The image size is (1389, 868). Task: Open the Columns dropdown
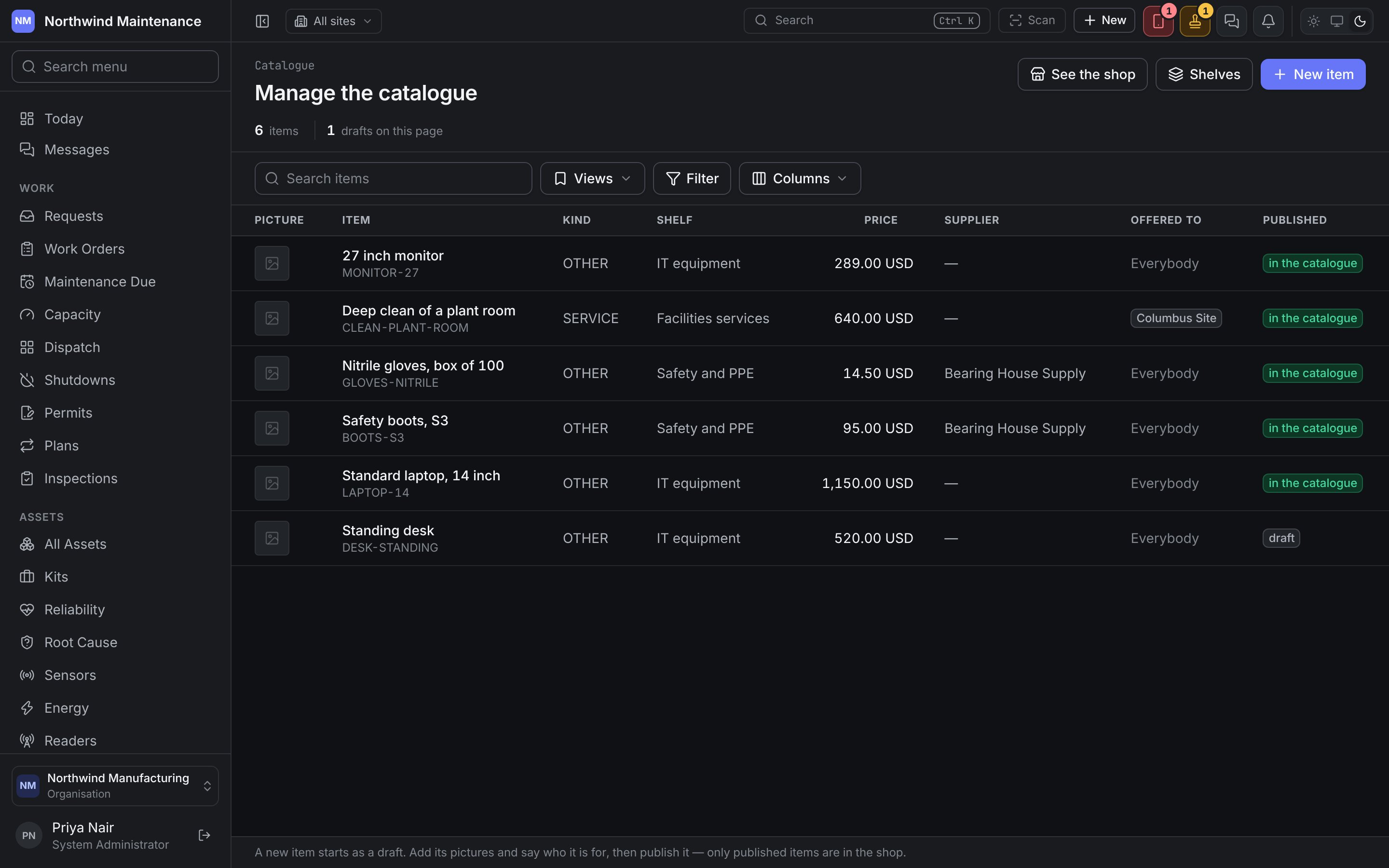pyautogui.click(x=800, y=178)
